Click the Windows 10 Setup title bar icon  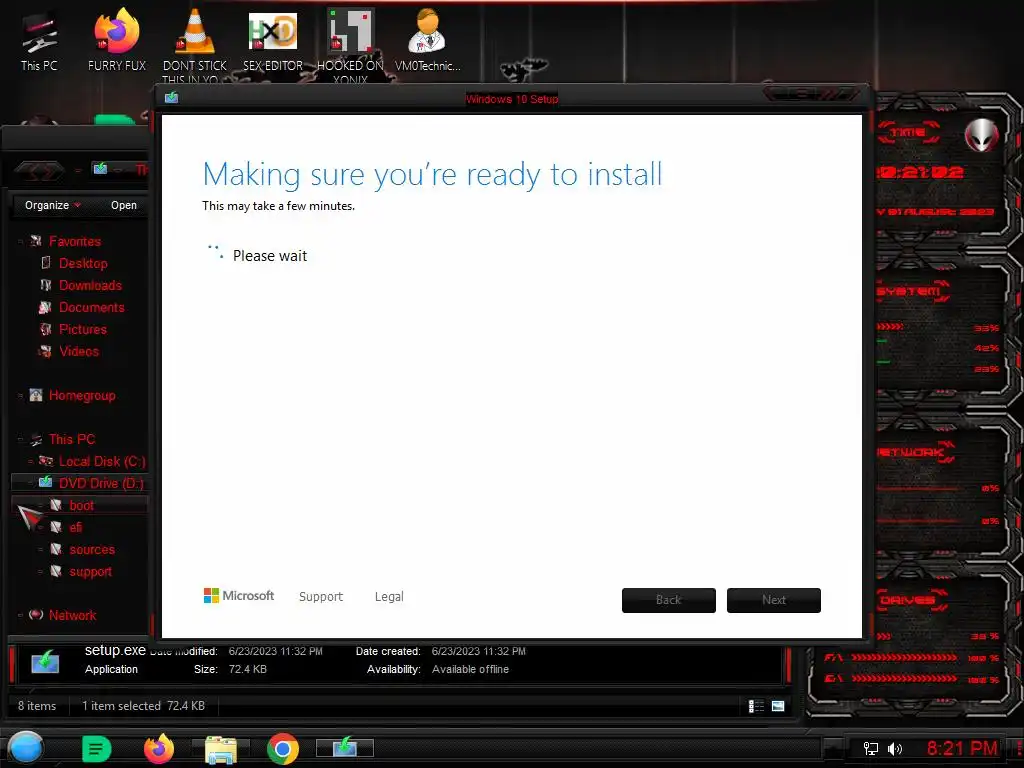pyautogui.click(x=172, y=97)
